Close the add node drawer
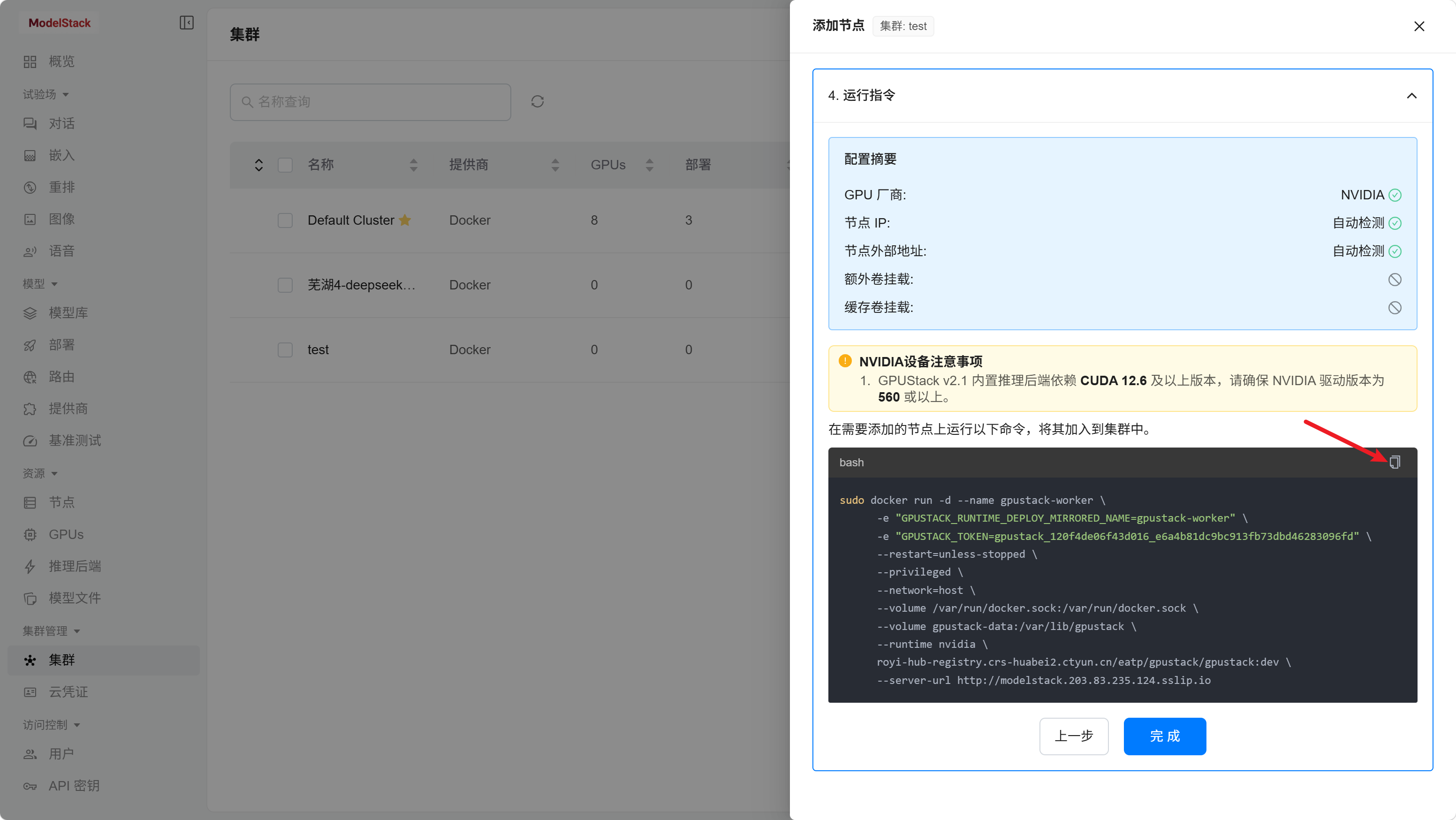 tap(1418, 26)
